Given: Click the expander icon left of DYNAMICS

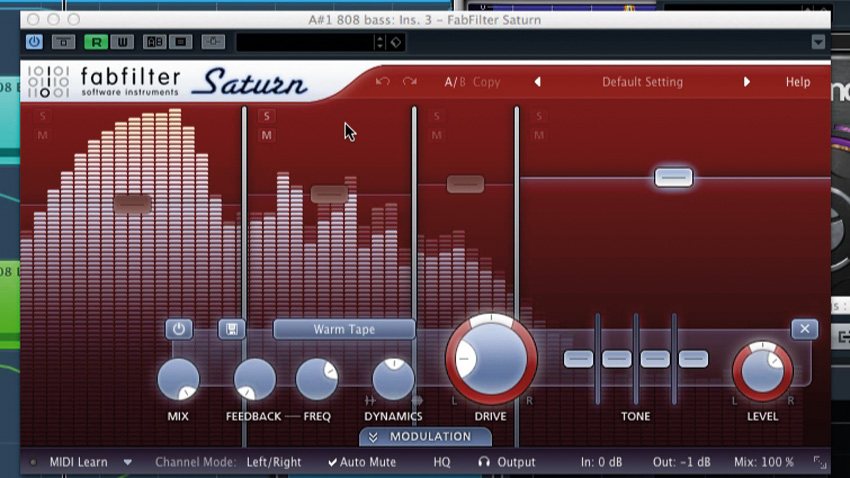Looking at the screenshot, I should pyautogui.click(x=370, y=401).
